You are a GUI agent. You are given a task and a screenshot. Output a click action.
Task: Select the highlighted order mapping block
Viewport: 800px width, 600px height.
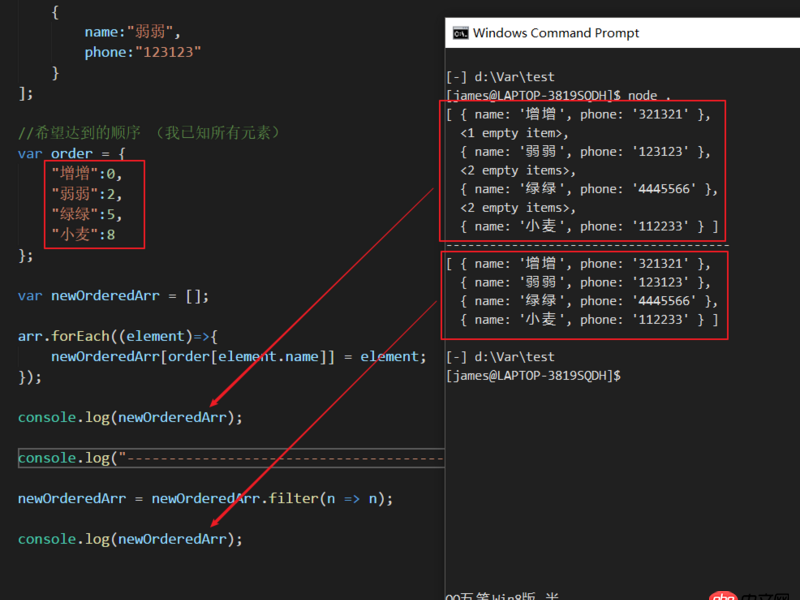95,203
